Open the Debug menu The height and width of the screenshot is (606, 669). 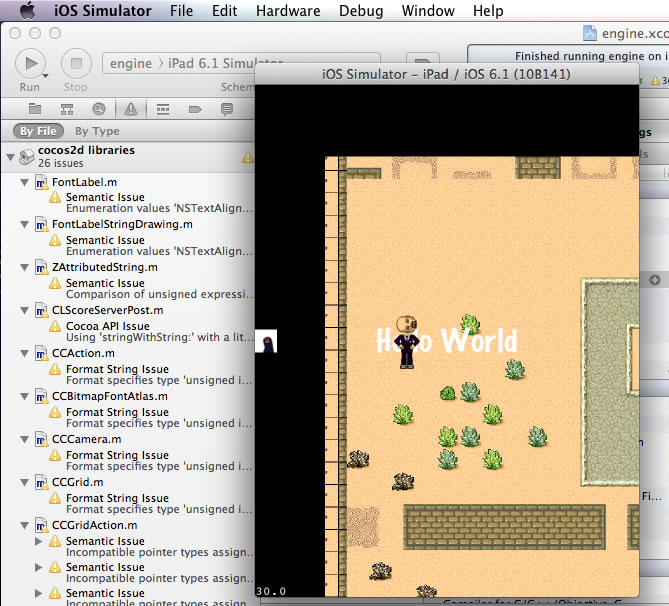click(x=360, y=11)
